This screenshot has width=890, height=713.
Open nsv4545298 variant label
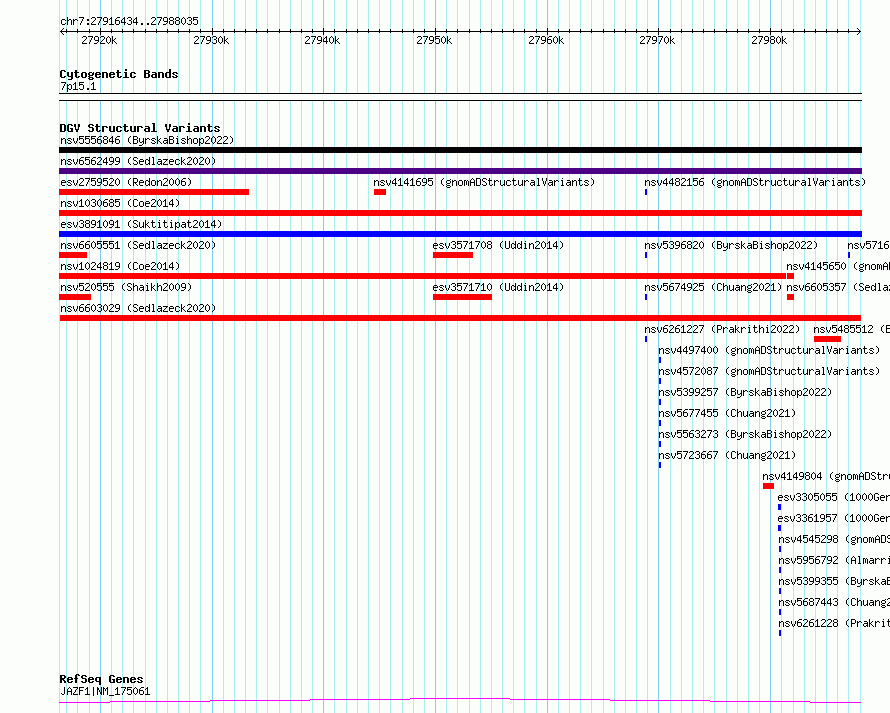[x=834, y=539]
